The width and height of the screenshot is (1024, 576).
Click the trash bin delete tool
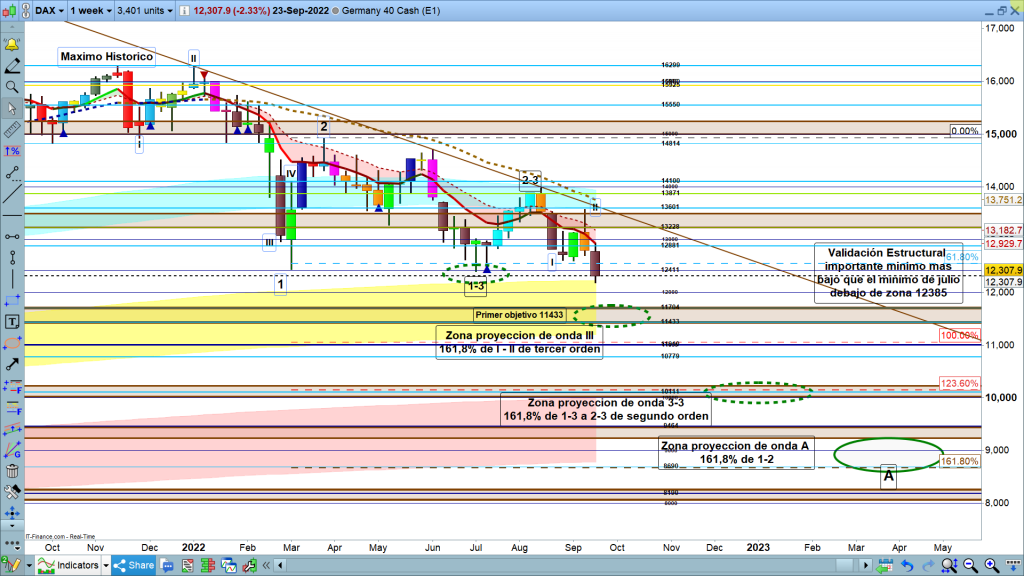[12, 471]
